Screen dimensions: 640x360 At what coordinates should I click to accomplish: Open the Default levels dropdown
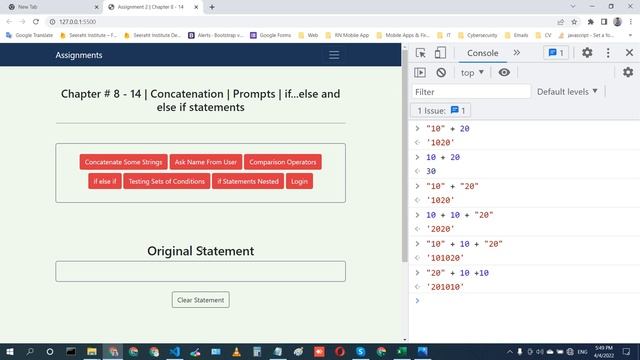[x=567, y=92]
